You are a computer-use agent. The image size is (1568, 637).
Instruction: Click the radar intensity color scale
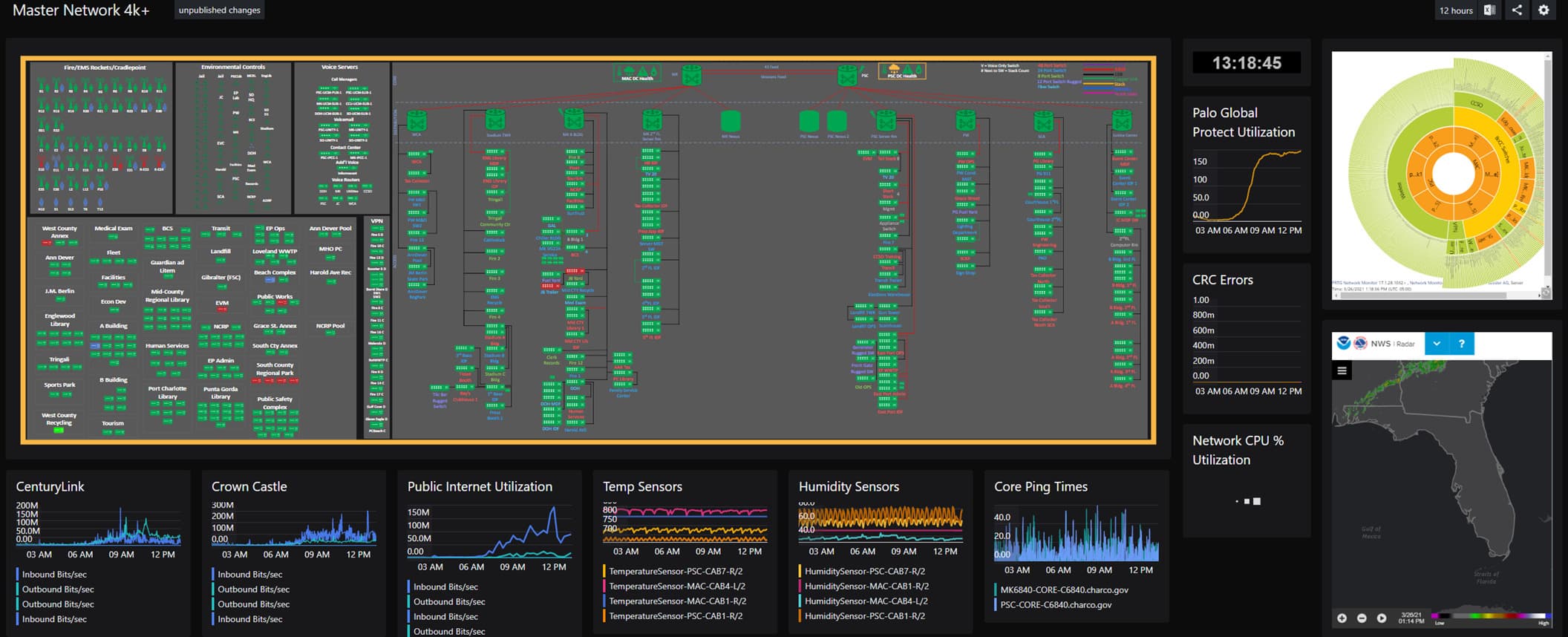pos(1491,615)
